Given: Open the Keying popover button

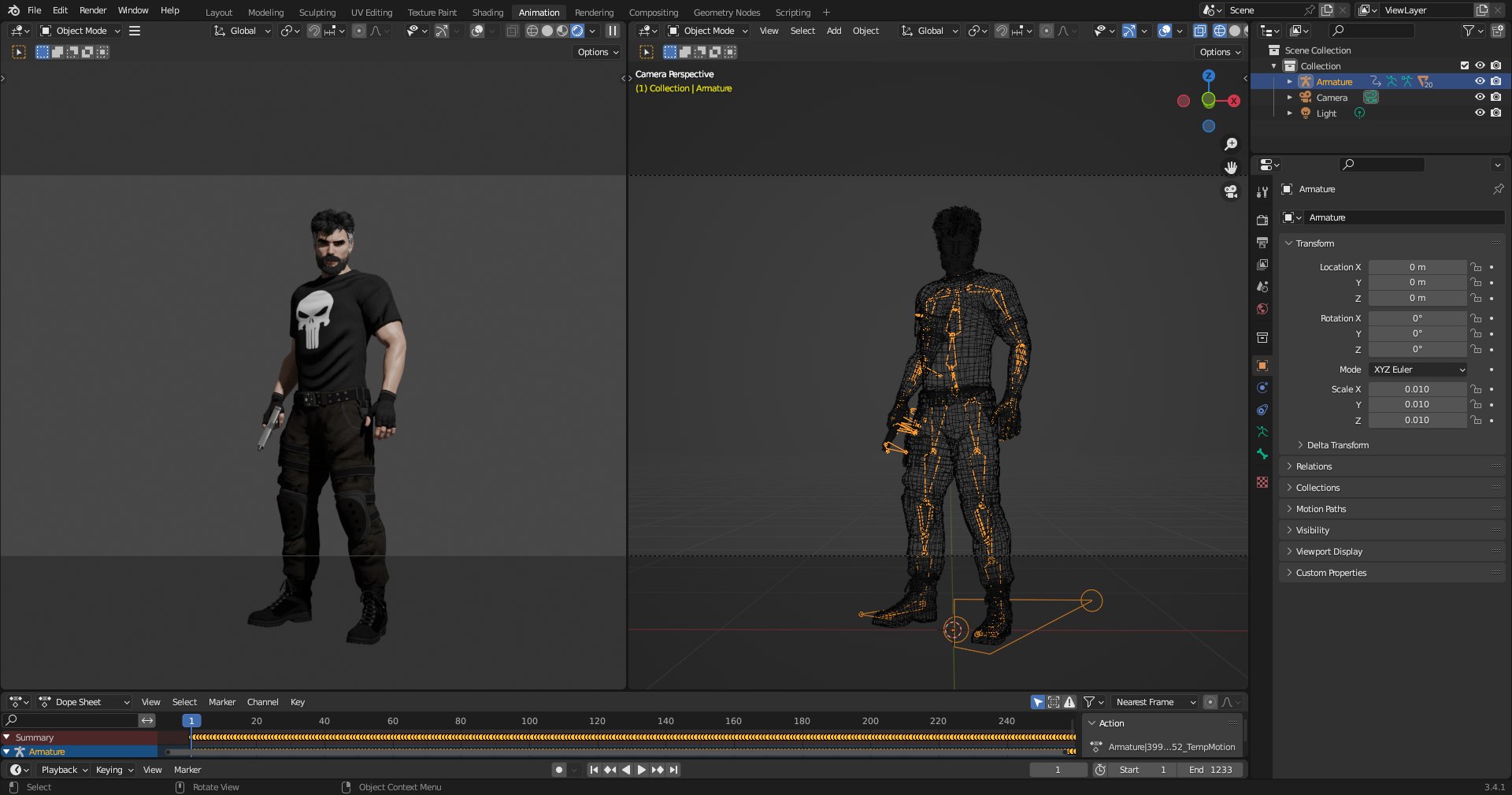Looking at the screenshot, I should point(114,770).
